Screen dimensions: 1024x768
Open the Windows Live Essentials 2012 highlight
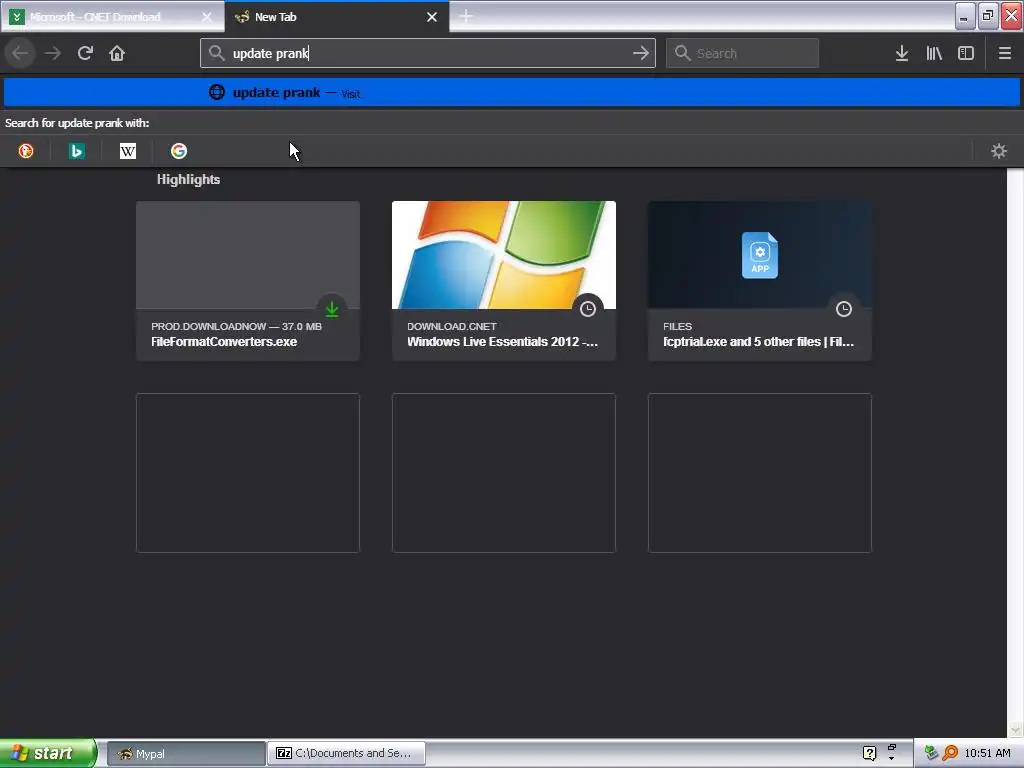point(504,281)
